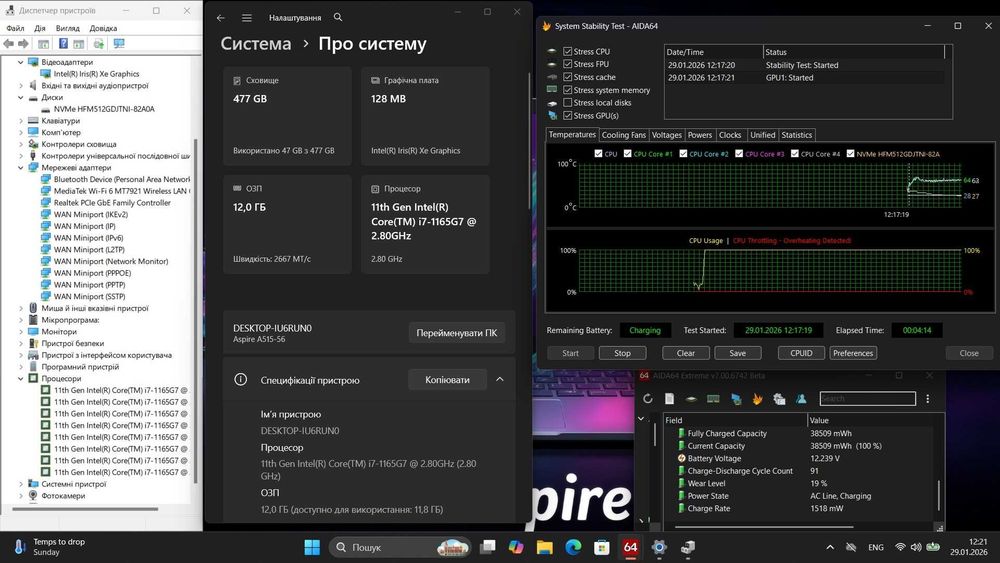Click the disk benchmark icon in AIDA64 Extreme
This screenshot has height=563, width=1000.
[x=691, y=398]
